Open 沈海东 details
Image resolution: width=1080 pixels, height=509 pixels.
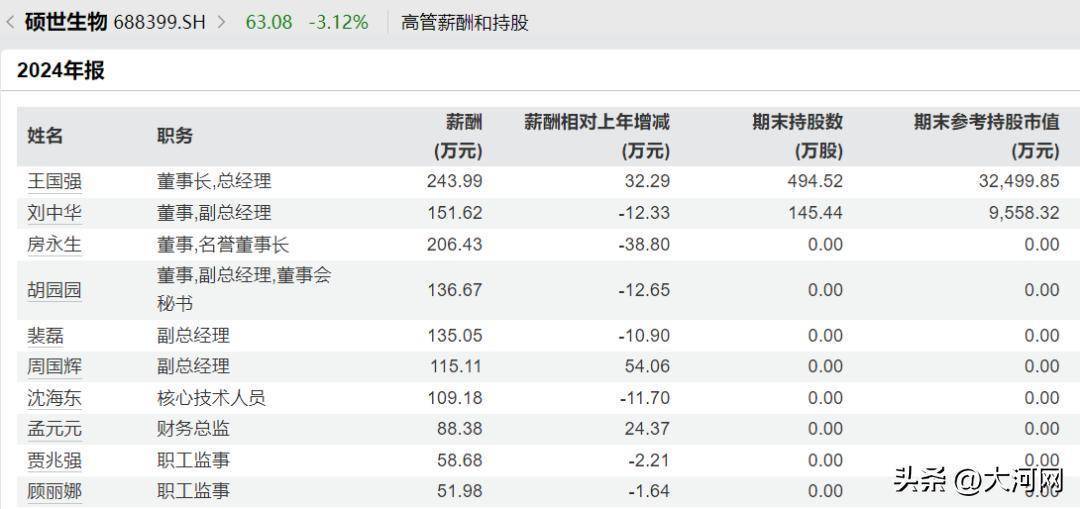(54, 398)
